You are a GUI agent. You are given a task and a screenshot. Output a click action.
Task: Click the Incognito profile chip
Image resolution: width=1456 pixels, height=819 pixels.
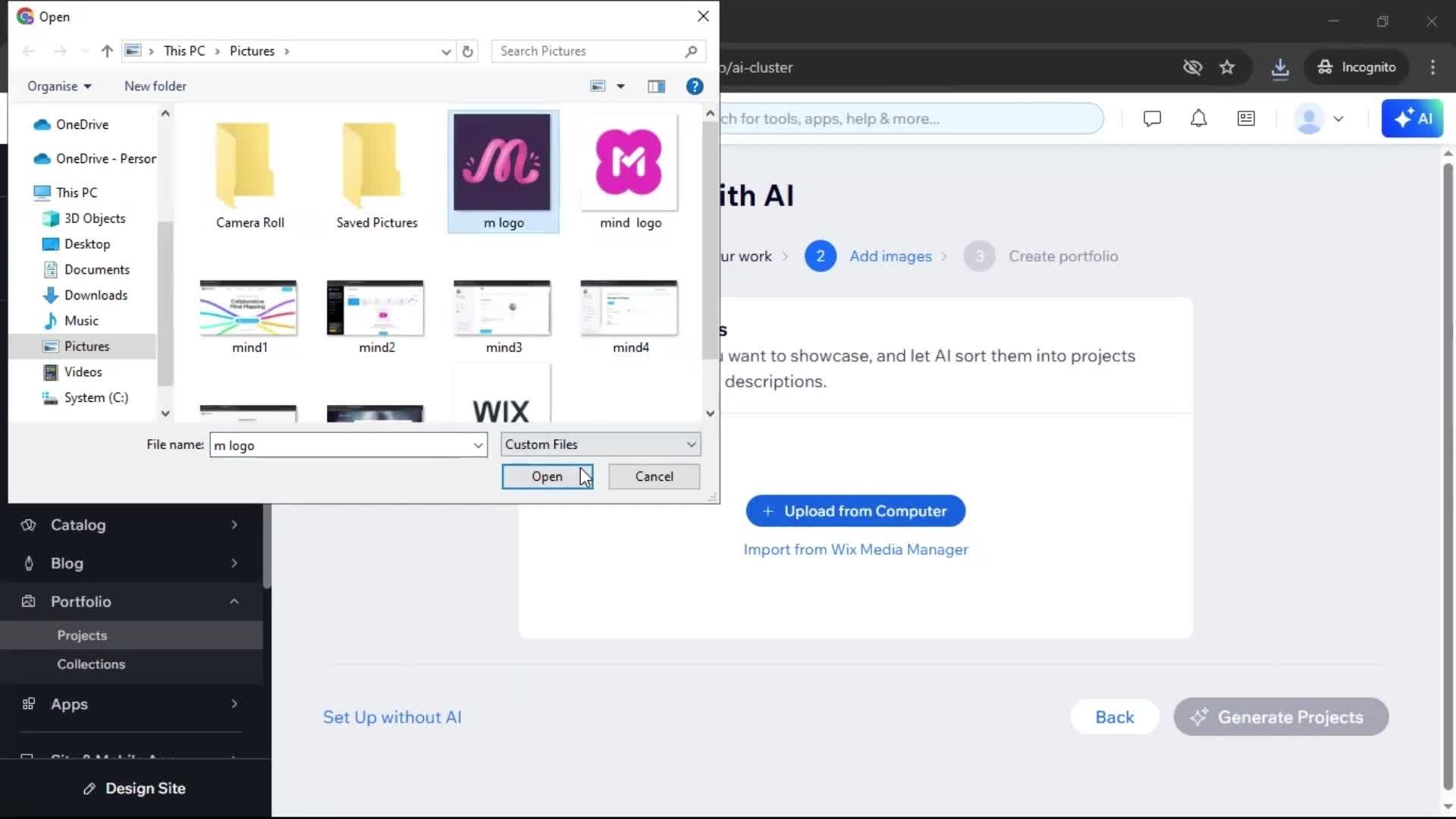click(x=1357, y=67)
